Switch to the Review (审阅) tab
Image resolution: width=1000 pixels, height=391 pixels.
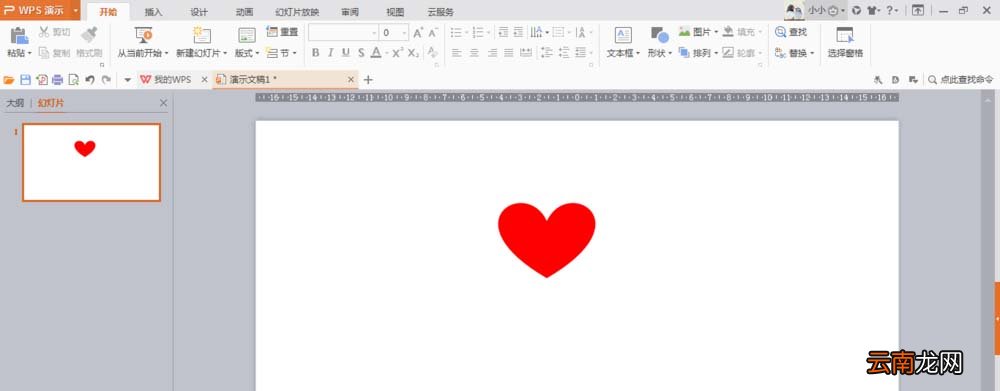tap(350, 12)
